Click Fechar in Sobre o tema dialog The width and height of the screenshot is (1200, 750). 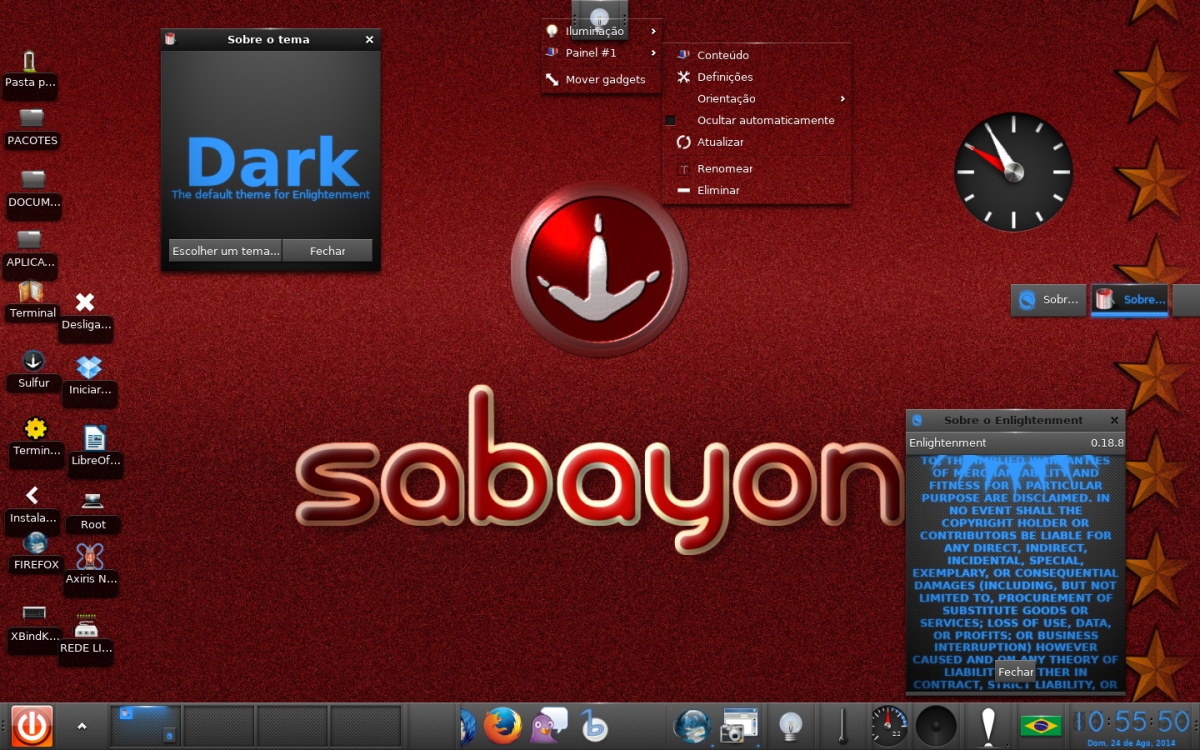(x=328, y=251)
